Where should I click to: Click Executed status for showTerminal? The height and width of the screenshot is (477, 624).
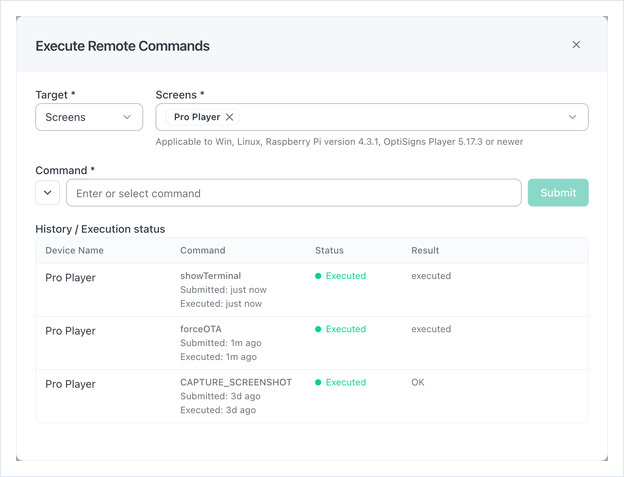pos(341,276)
